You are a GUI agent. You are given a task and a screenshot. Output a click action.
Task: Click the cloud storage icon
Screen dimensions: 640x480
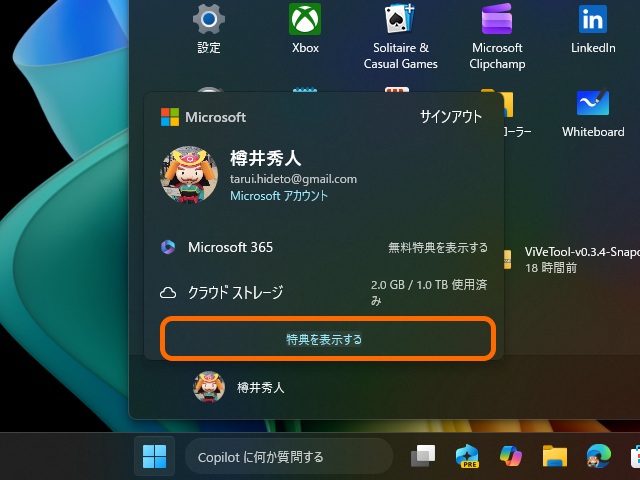point(168,293)
